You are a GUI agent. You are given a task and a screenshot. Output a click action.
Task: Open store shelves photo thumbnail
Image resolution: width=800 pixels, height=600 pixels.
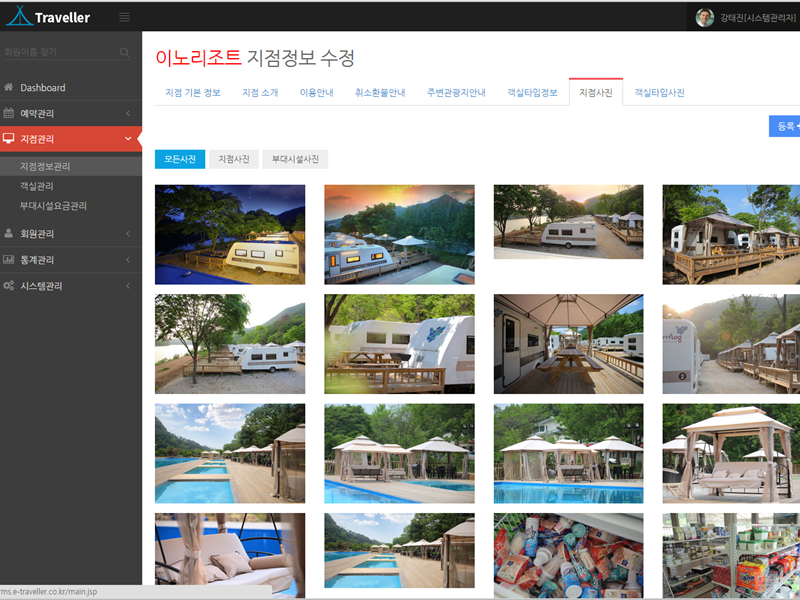point(731,556)
